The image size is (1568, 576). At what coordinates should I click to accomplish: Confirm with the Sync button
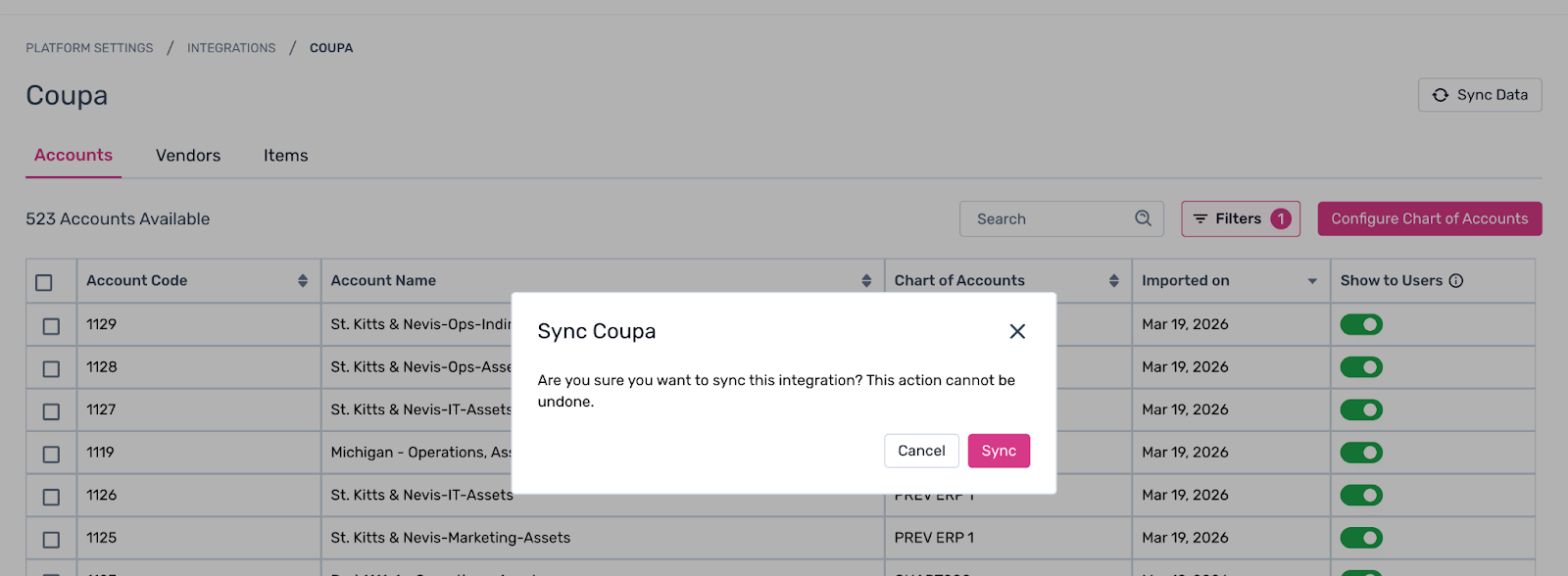pos(999,451)
